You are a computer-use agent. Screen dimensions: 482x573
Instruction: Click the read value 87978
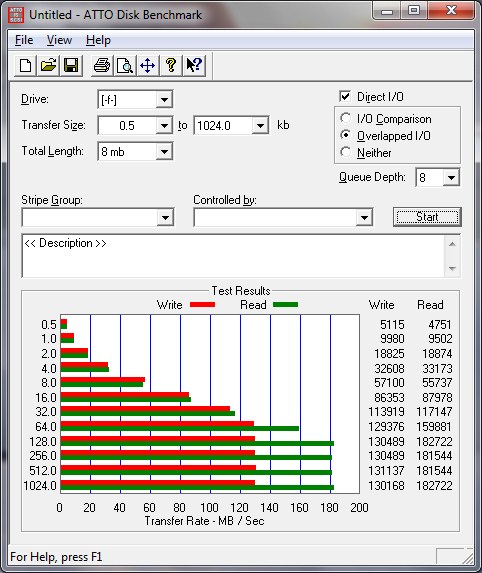tap(437, 397)
